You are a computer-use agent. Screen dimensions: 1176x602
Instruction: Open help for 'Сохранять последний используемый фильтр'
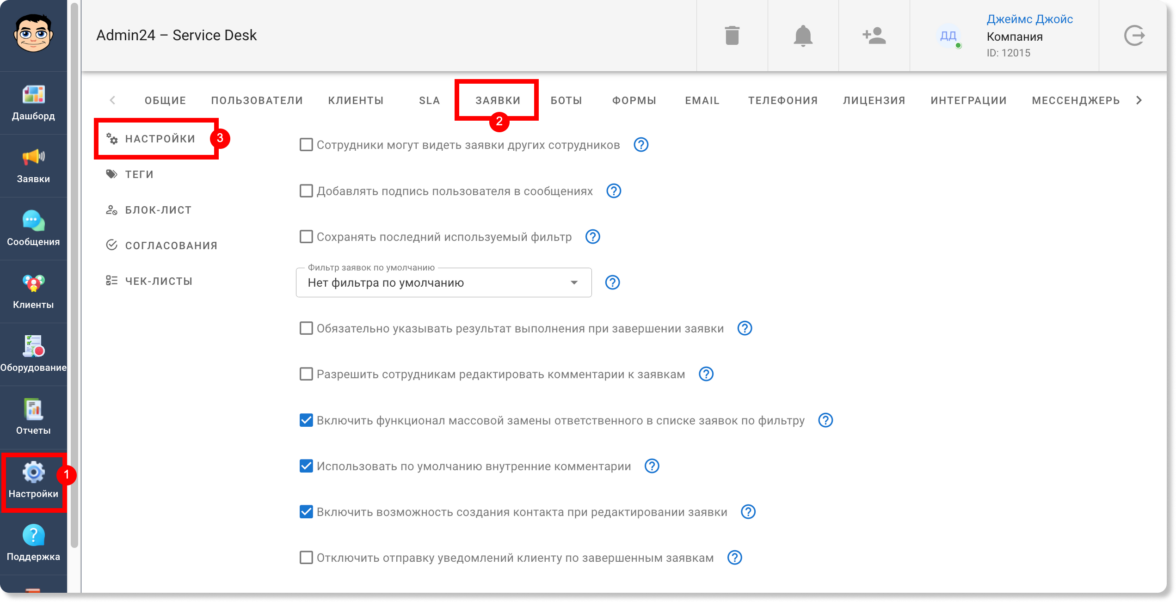[592, 237]
